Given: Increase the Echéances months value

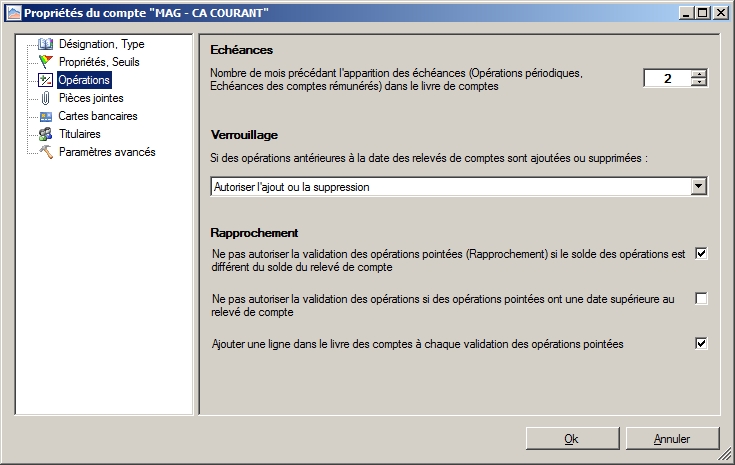Looking at the screenshot, I should tap(699, 73).
